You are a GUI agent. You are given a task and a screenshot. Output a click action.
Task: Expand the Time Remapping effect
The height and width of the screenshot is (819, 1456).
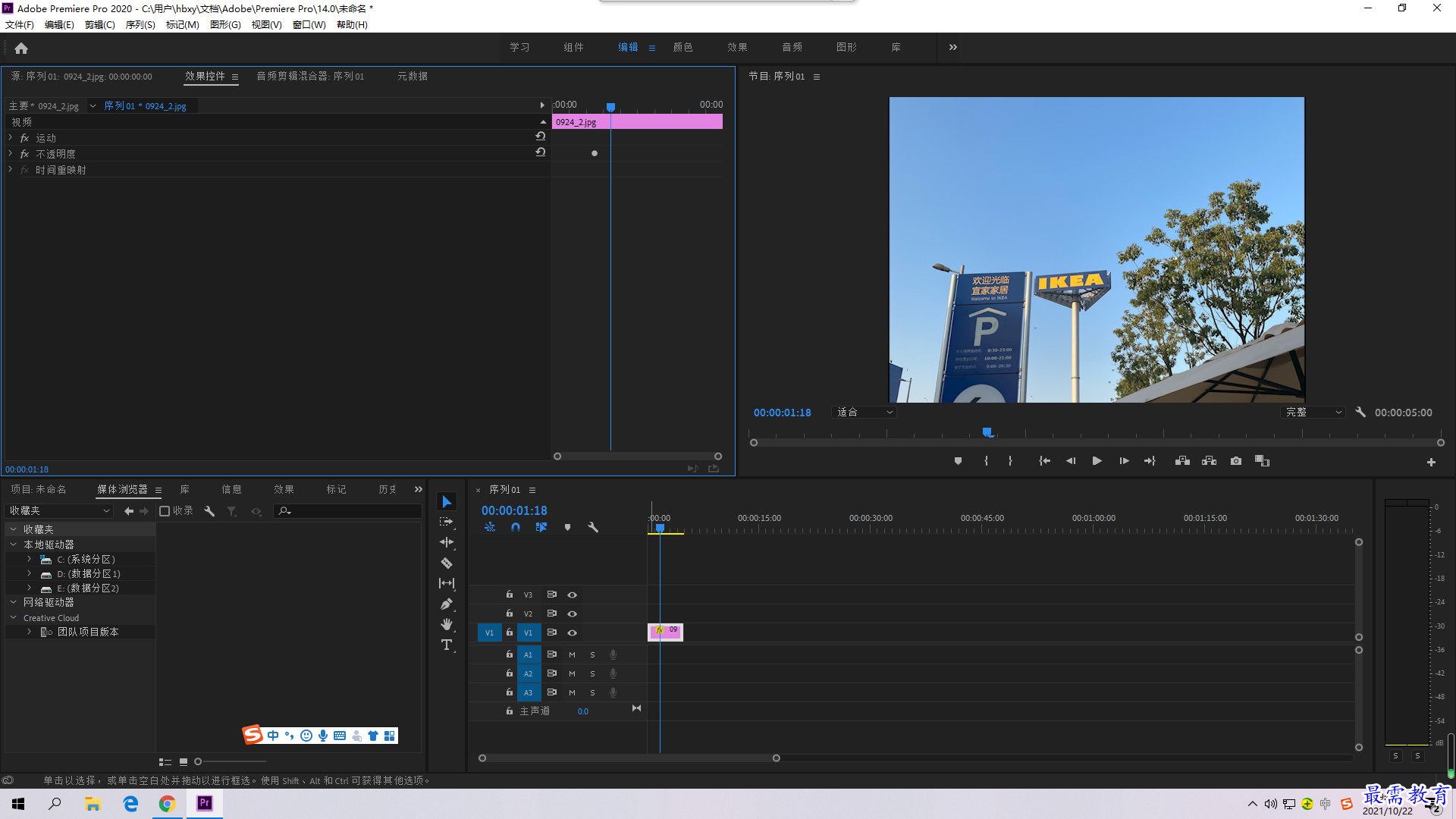[x=11, y=170]
